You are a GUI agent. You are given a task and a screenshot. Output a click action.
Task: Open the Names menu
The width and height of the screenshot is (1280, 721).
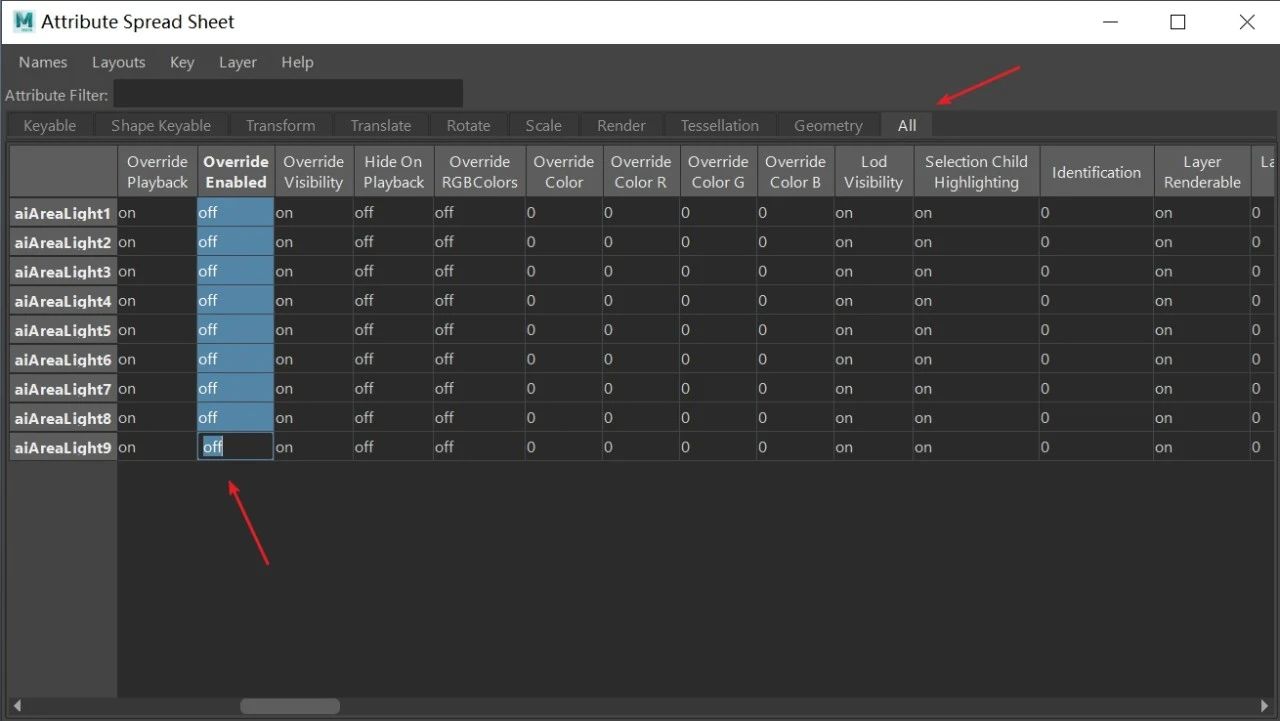[x=43, y=62]
